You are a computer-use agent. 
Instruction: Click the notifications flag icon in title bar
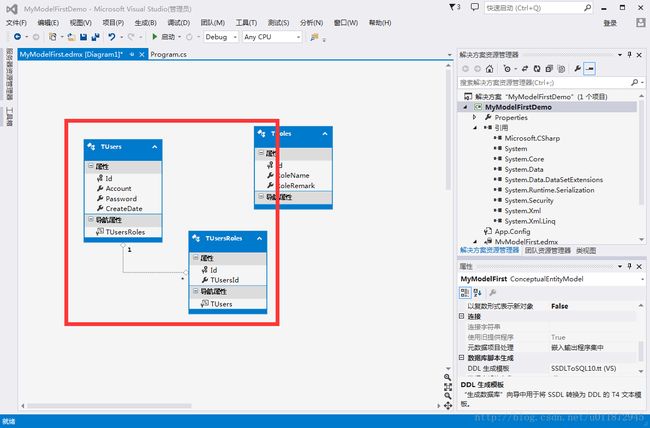click(x=454, y=7)
